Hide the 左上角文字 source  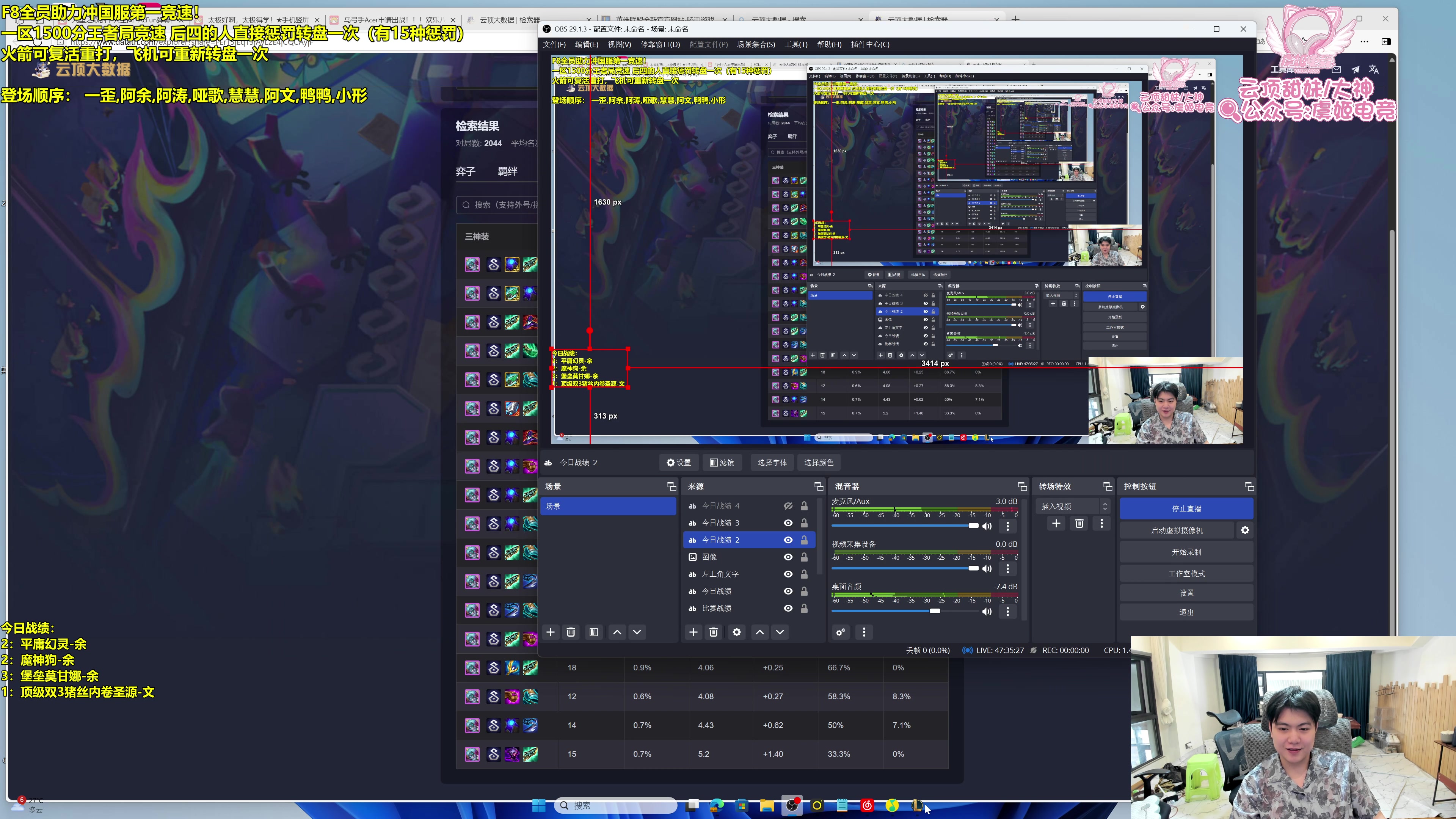coord(788,574)
